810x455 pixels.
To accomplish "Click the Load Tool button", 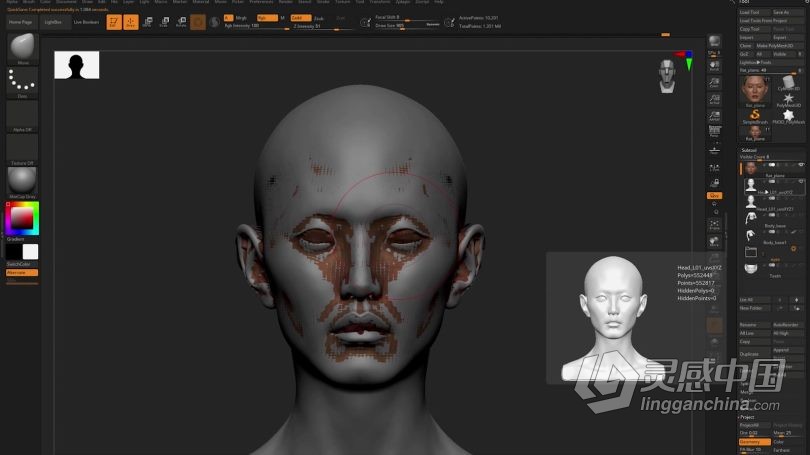I will 755,12.
